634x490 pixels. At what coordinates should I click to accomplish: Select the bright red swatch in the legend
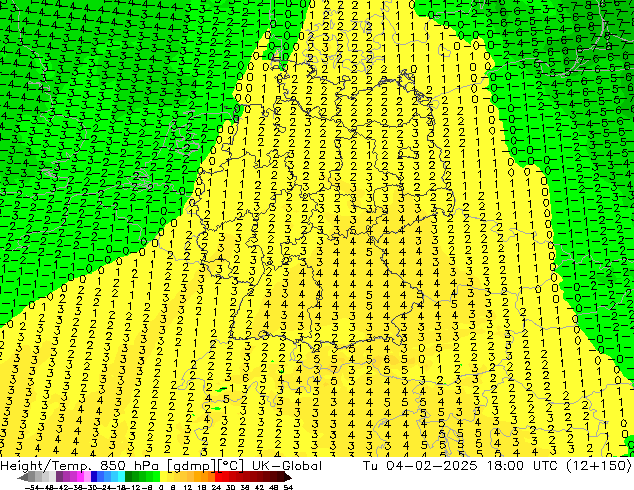[x=218, y=477]
